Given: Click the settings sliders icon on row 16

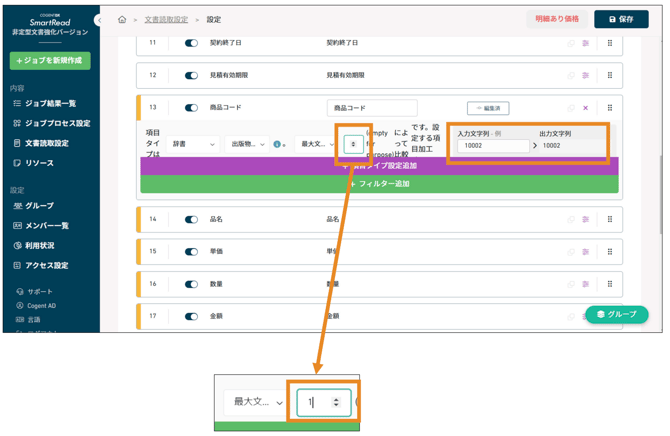Looking at the screenshot, I should tap(585, 284).
